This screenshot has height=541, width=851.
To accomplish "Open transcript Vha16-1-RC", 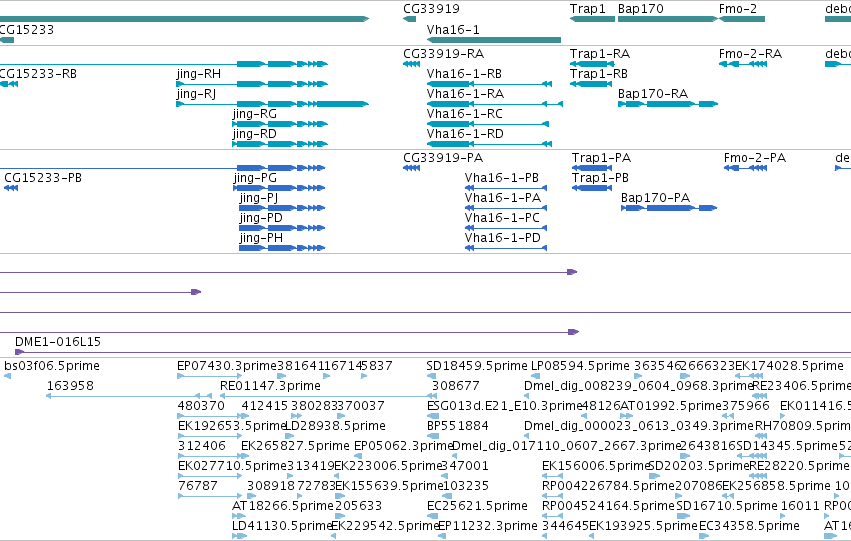I will [488, 124].
